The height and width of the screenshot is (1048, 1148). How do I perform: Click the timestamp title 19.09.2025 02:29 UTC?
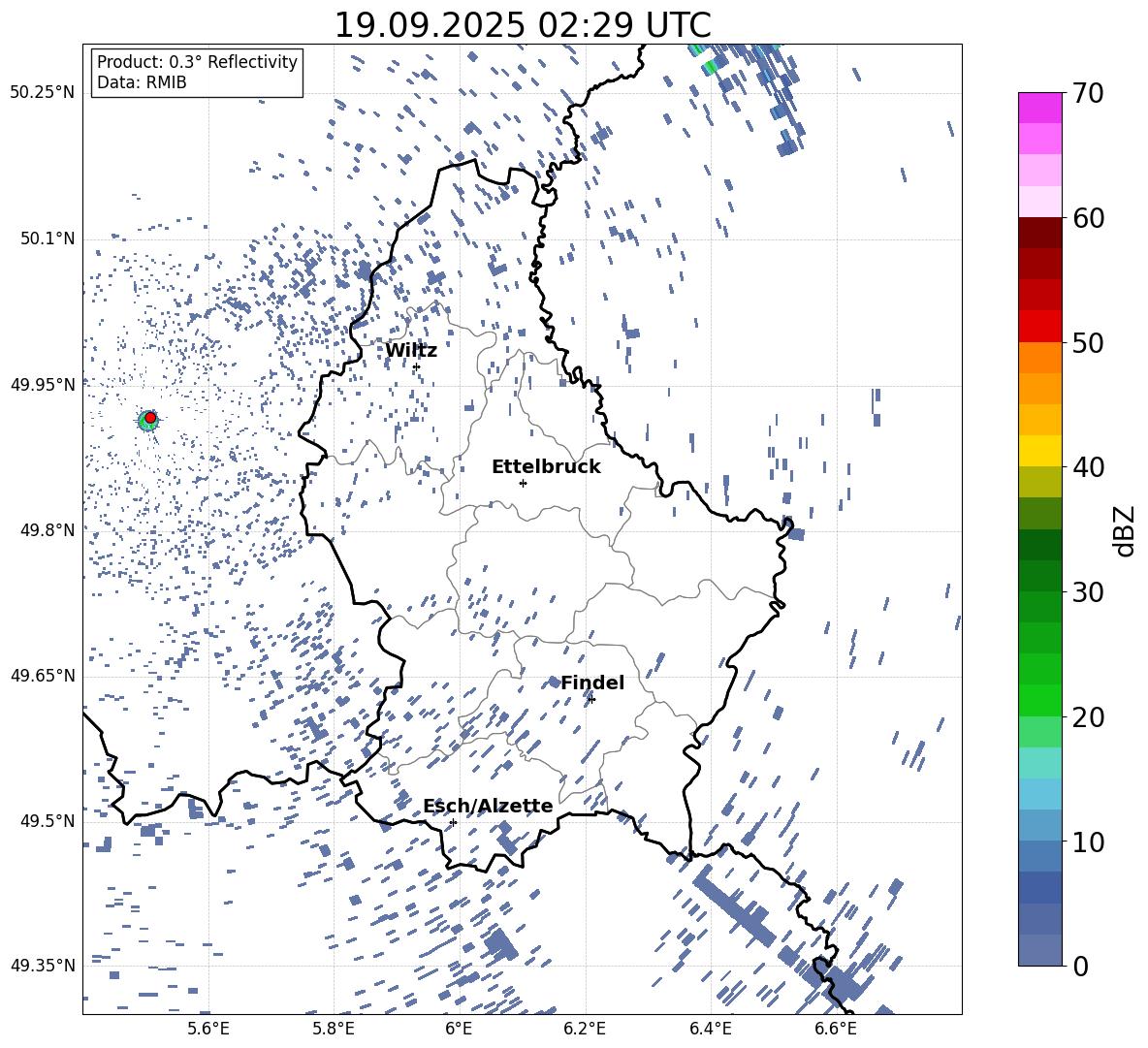tap(523, 25)
